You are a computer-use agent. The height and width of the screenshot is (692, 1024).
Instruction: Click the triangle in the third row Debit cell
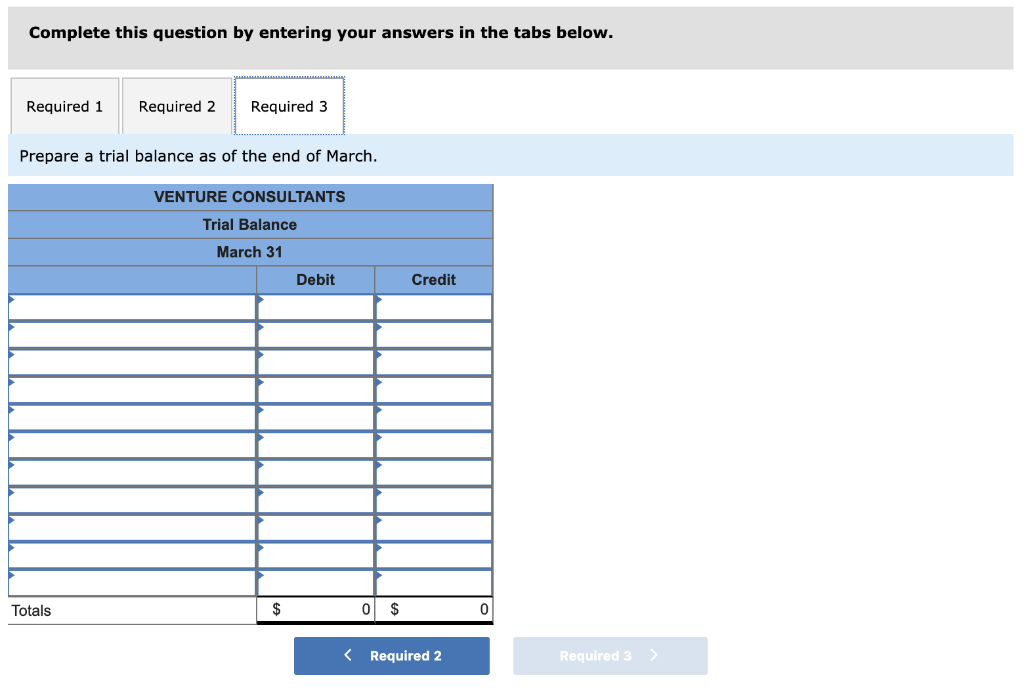pyautogui.click(x=262, y=356)
